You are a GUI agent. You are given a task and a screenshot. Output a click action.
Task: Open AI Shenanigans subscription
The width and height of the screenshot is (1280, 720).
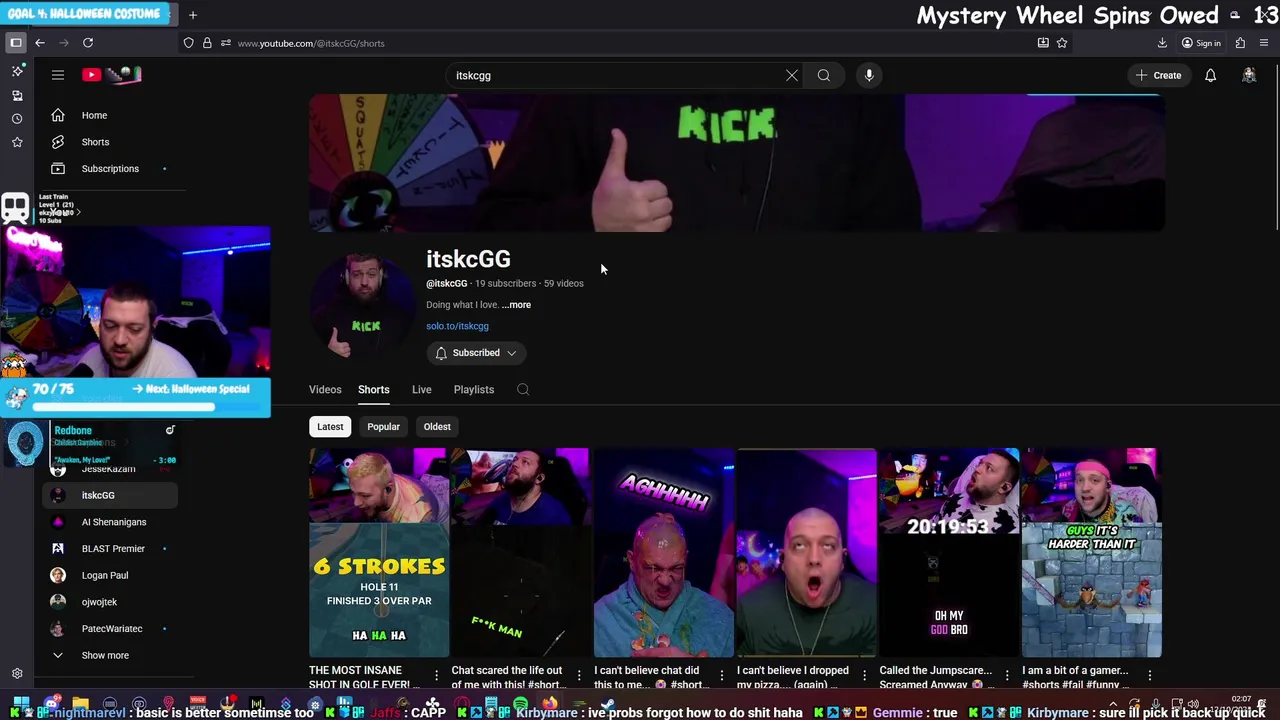[x=110, y=522]
